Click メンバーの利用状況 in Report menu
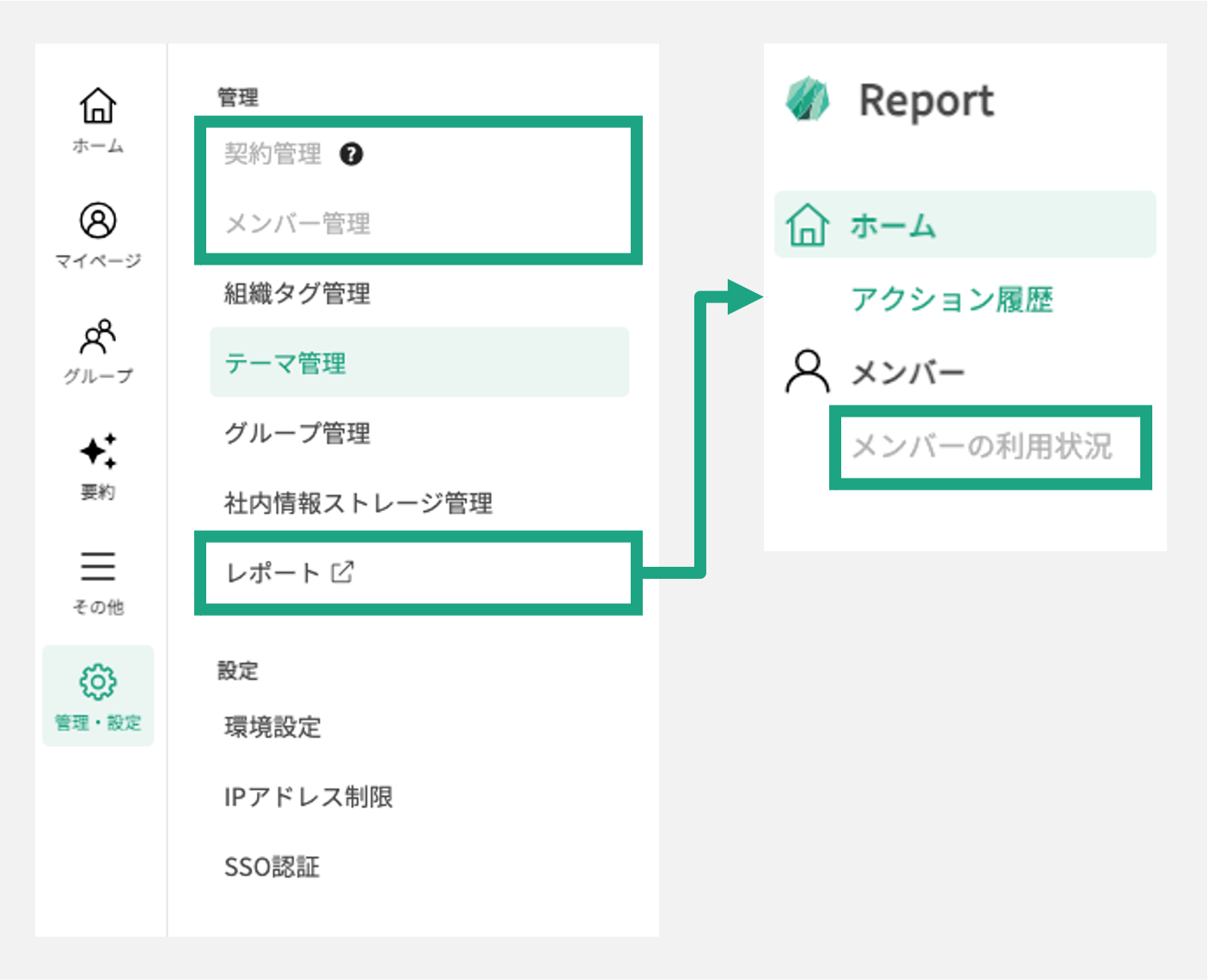 point(982,447)
